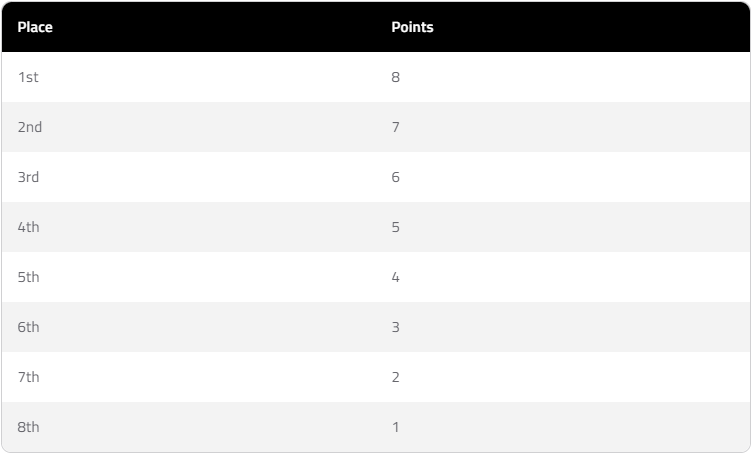The image size is (753, 455).
Task: Select the 1st place cell
Action: (x=28, y=77)
